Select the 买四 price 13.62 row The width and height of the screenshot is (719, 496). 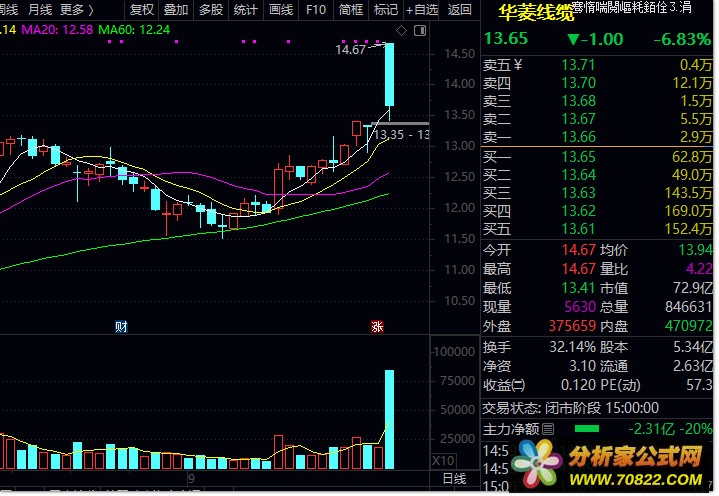click(x=597, y=210)
